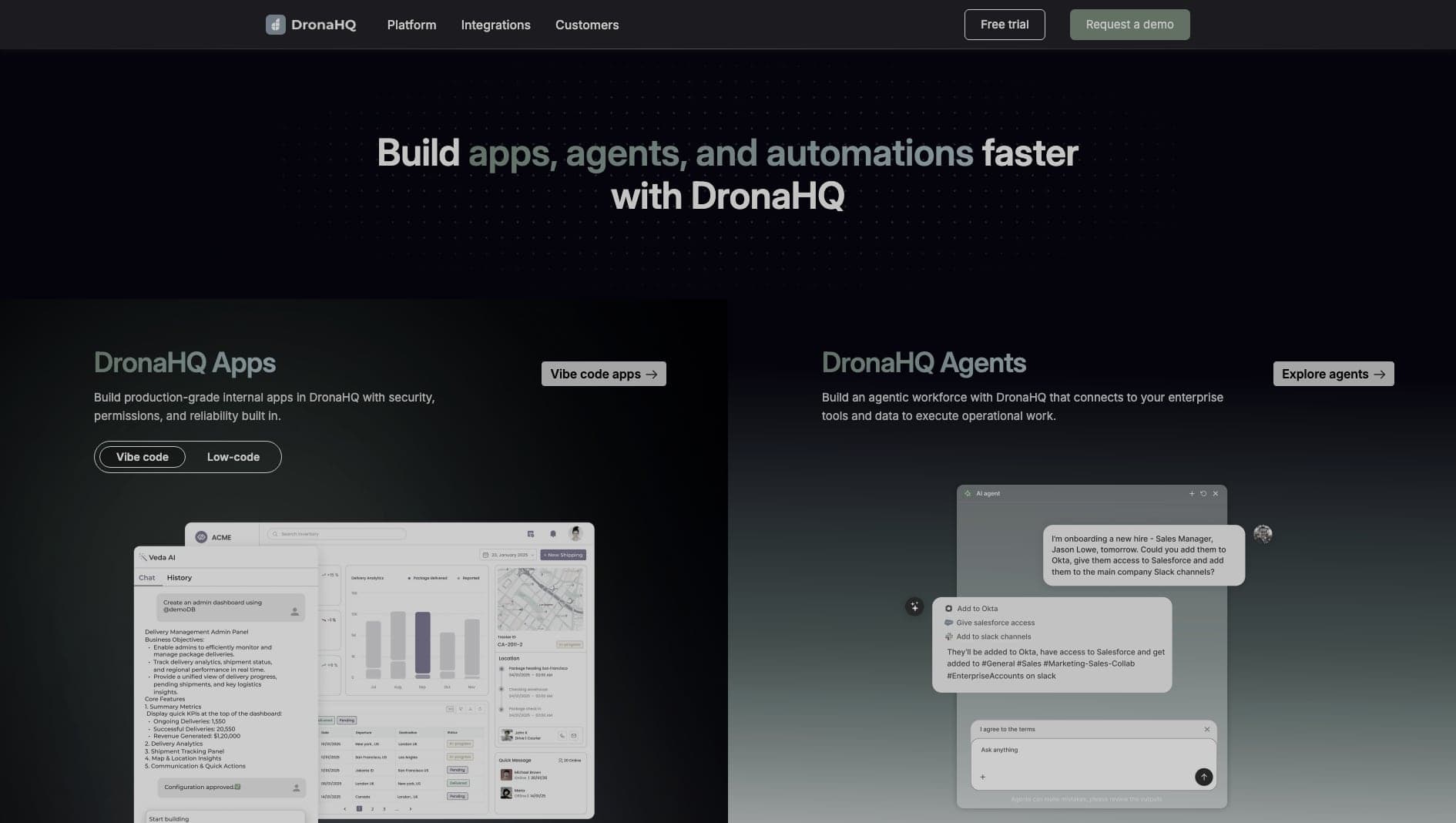The image size is (1456, 823).
Task: Click the user icon in Configuration approved bubble
Action: pos(296,788)
